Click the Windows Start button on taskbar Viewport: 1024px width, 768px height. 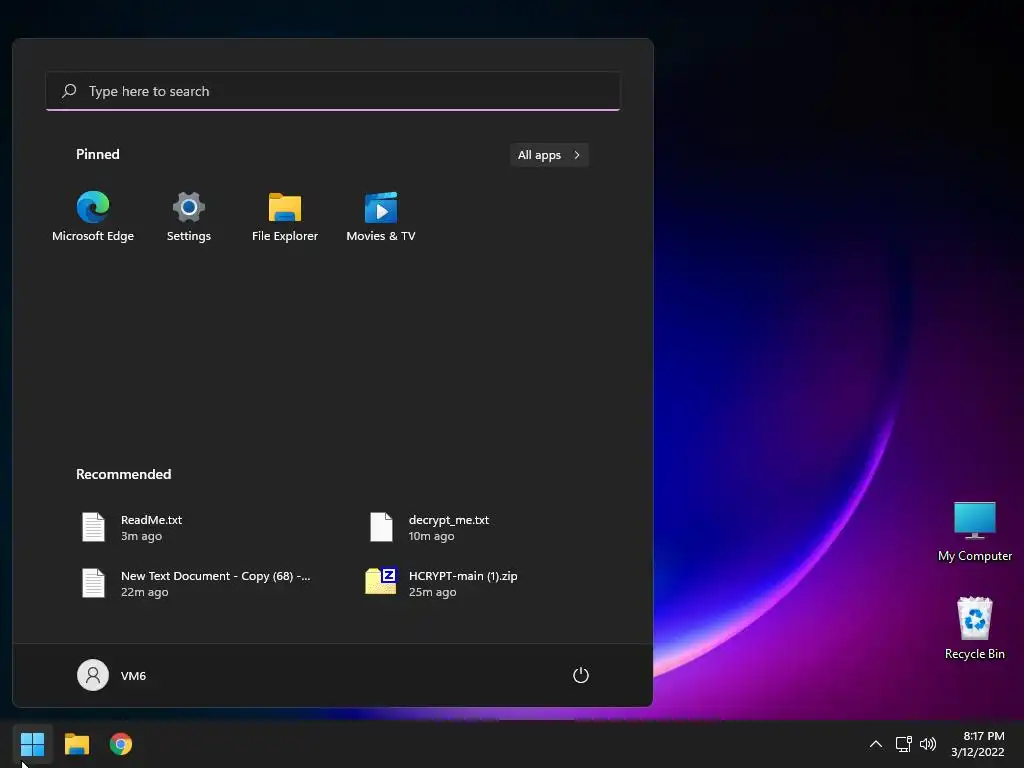pos(32,744)
